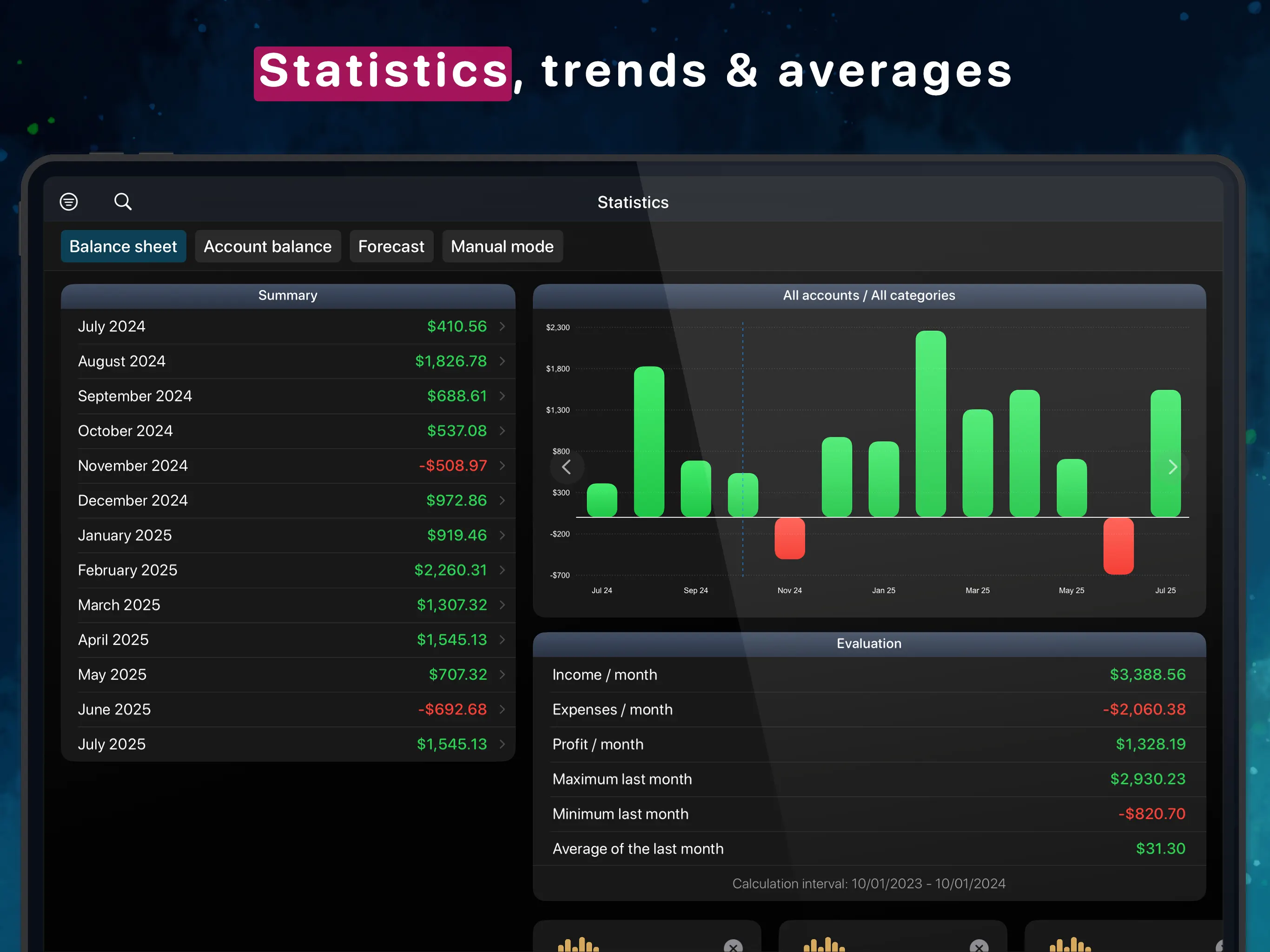Expand February 2025 row chevron
This screenshot has width=1270, height=952.
coord(503,570)
